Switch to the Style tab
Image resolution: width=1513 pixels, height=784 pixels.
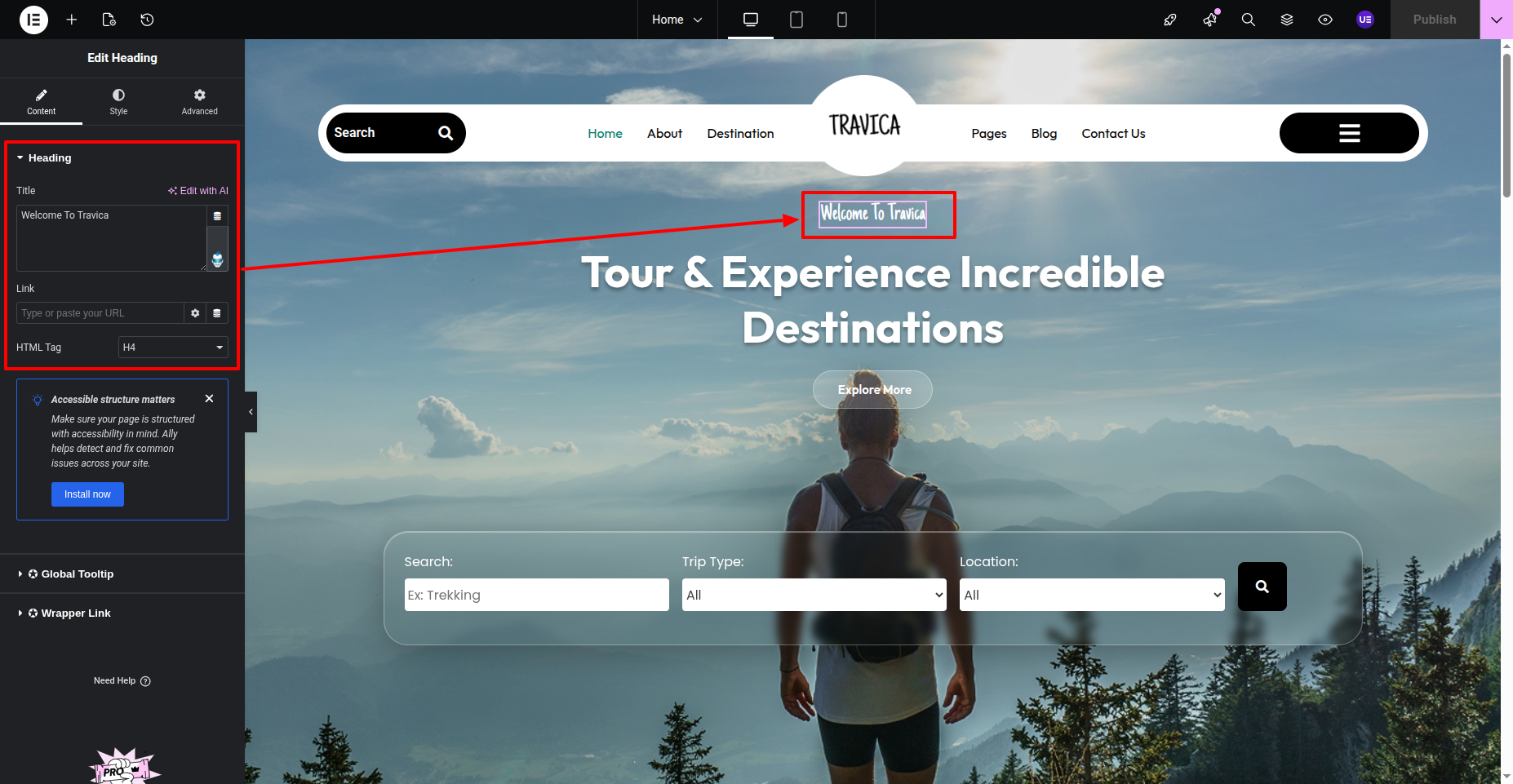click(118, 102)
